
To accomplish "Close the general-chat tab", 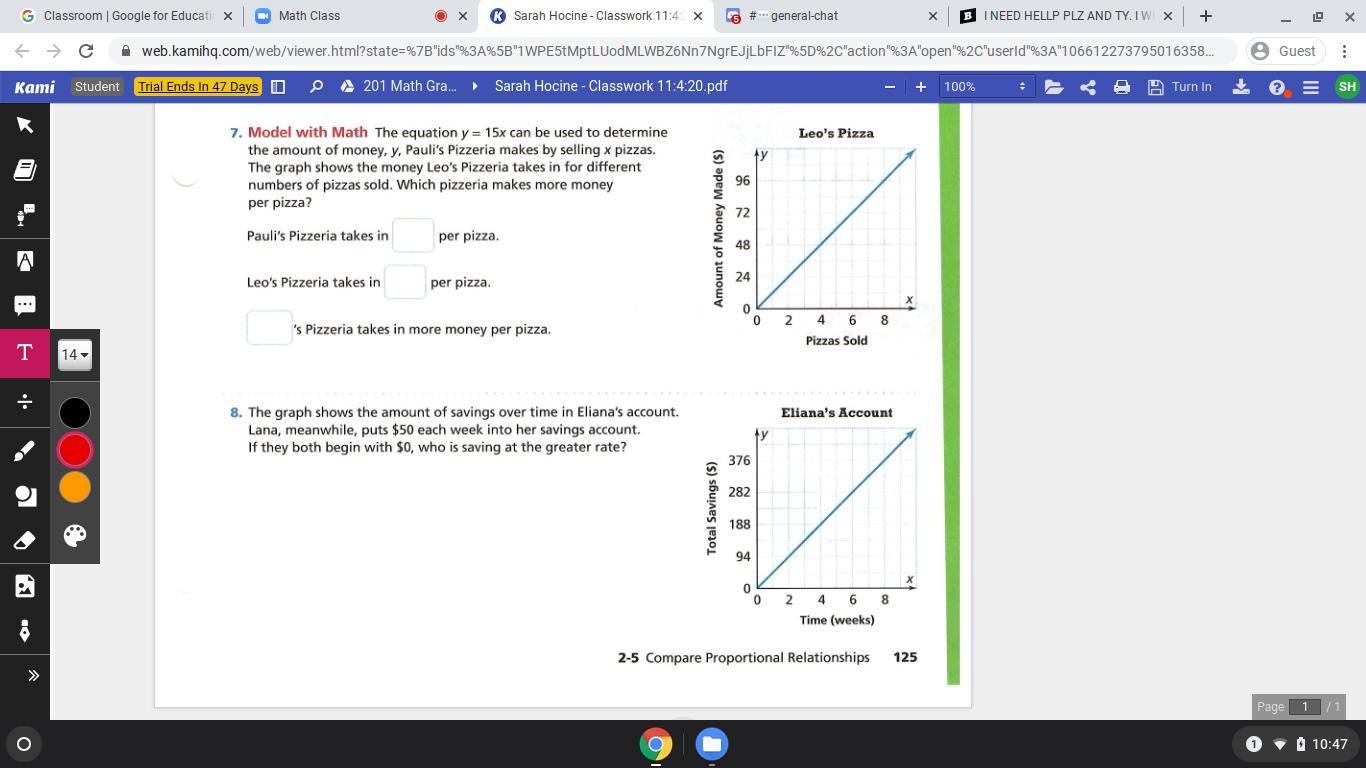I will (933, 16).
